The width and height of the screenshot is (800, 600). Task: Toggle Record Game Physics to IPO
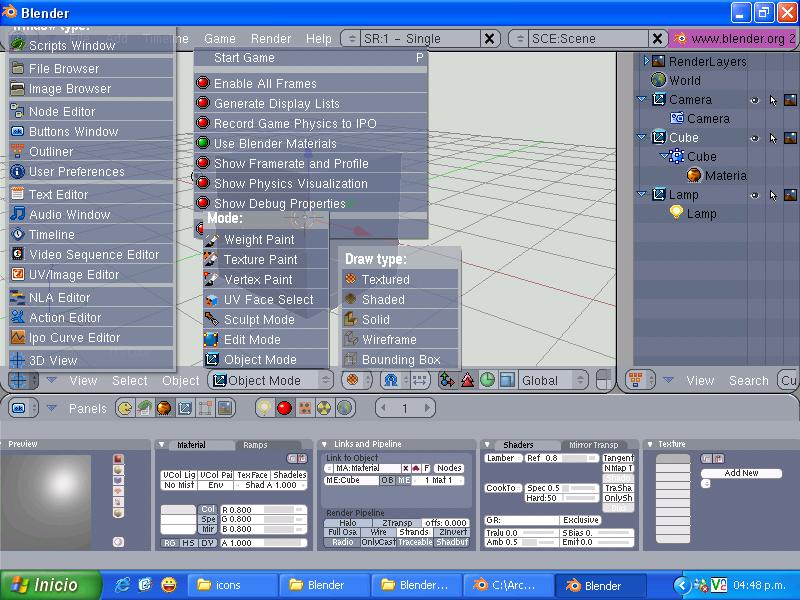pyautogui.click(x=311, y=123)
